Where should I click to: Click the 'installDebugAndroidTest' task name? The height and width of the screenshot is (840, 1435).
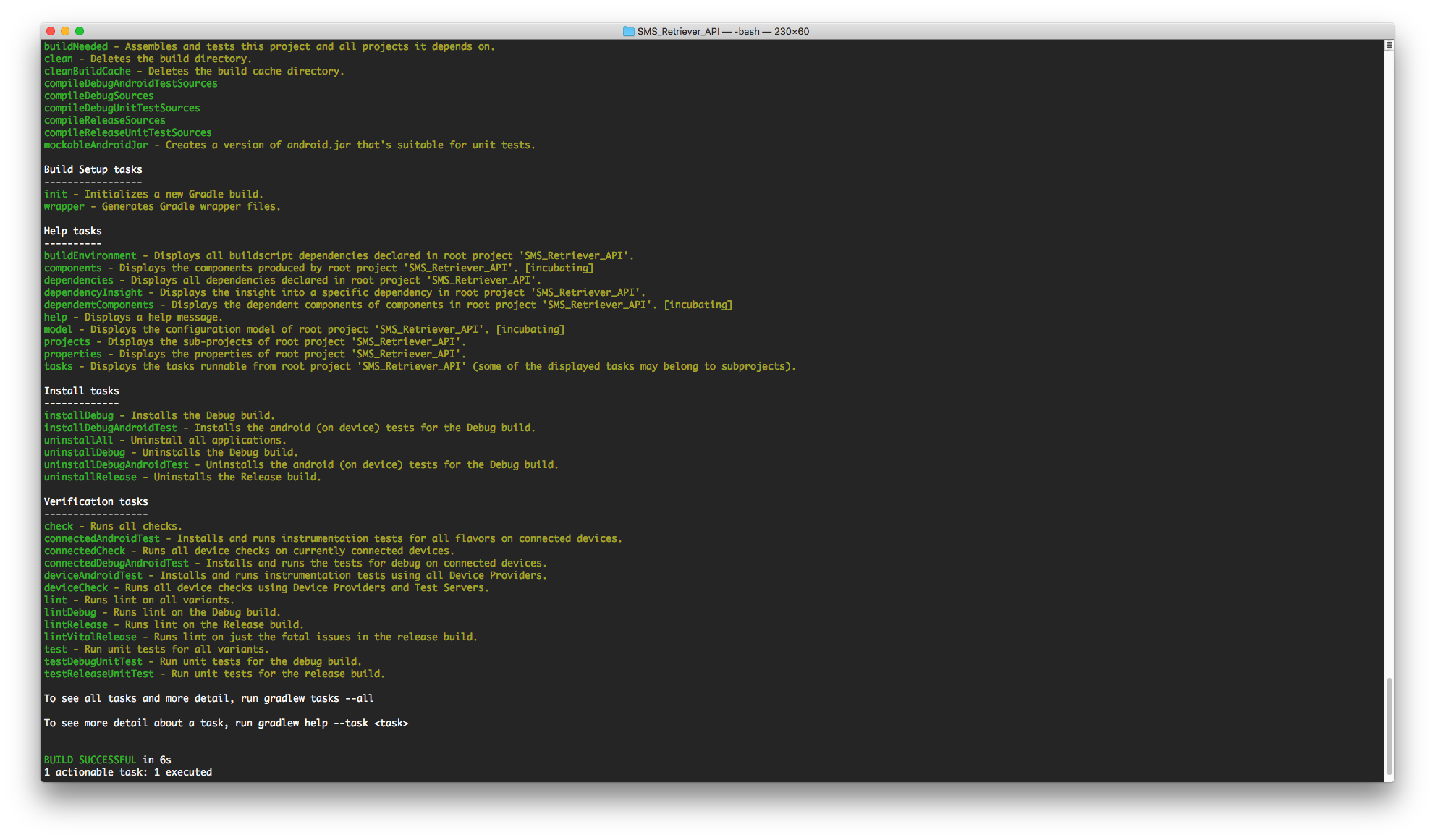pos(111,428)
